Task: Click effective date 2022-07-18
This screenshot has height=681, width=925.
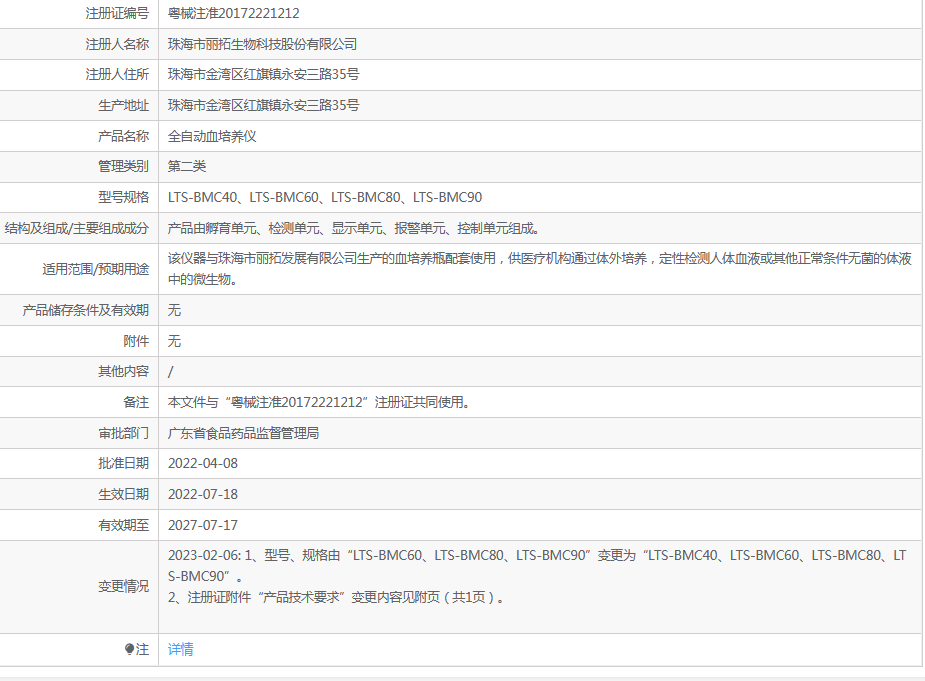Action: click(x=203, y=495)
